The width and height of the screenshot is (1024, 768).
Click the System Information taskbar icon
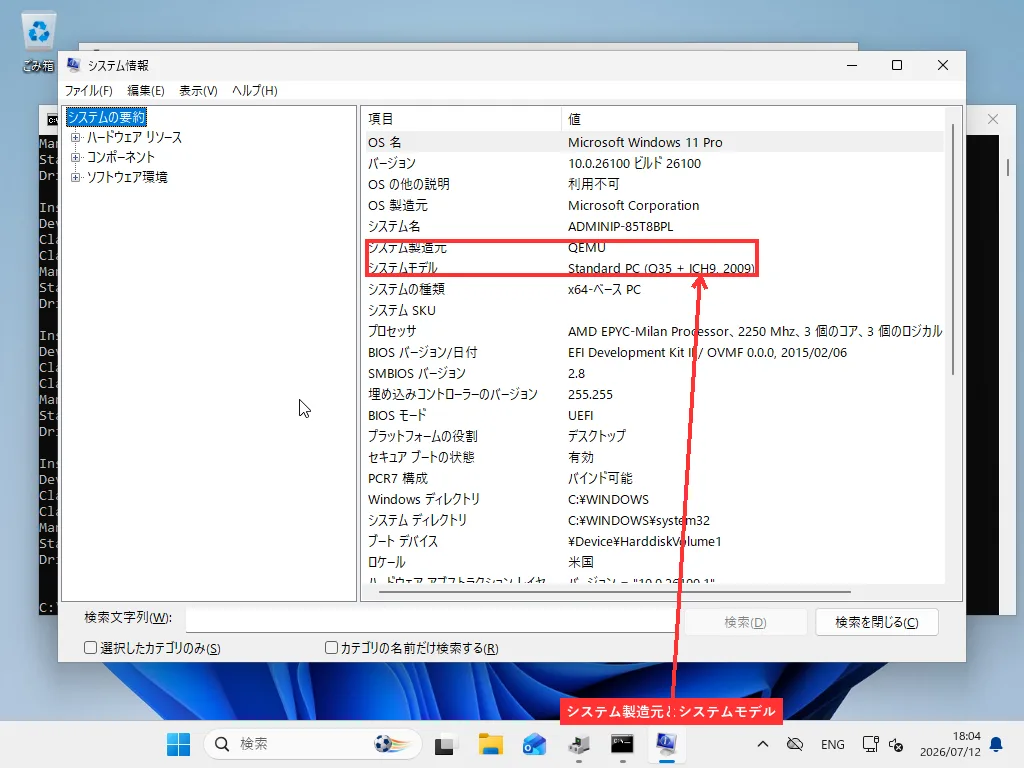(666, 744)
